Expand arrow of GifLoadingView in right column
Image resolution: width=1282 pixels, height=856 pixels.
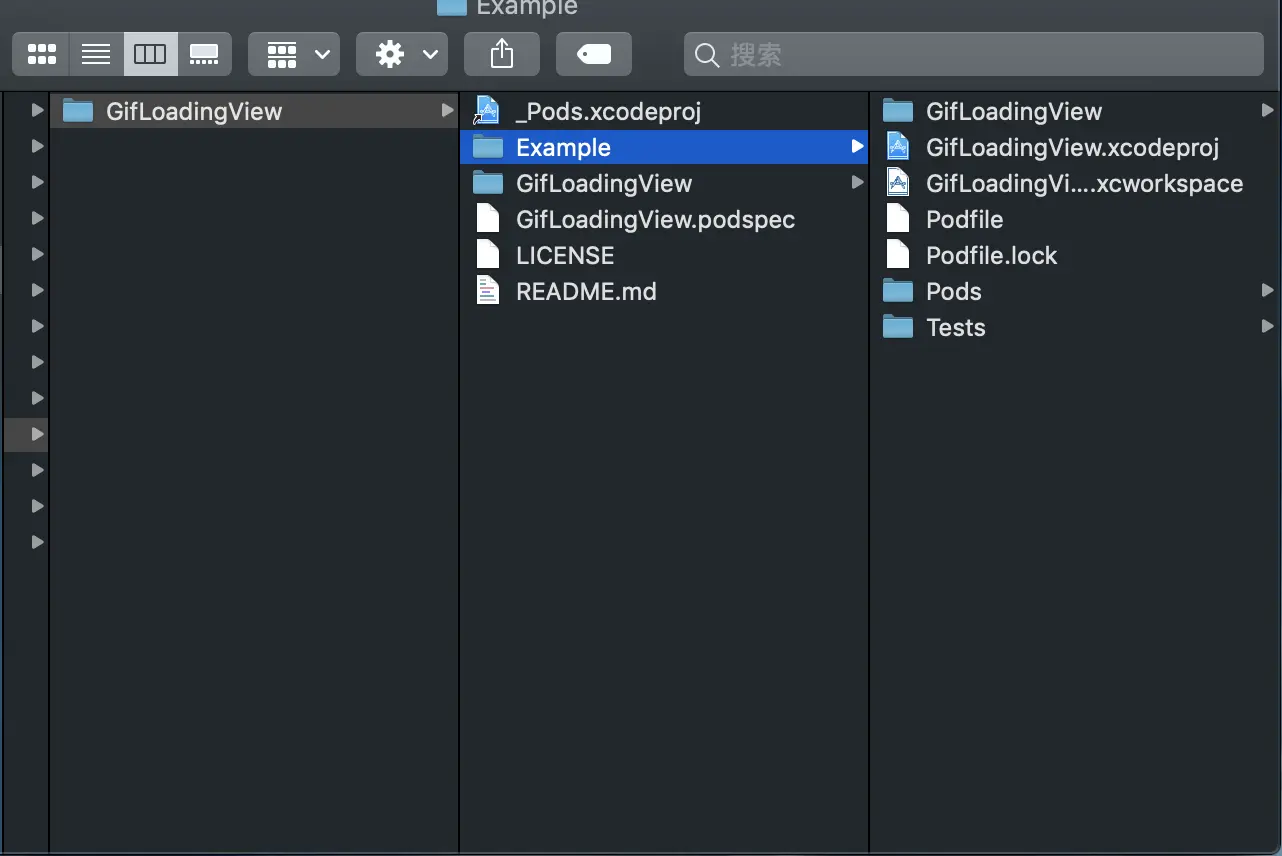1267,111
